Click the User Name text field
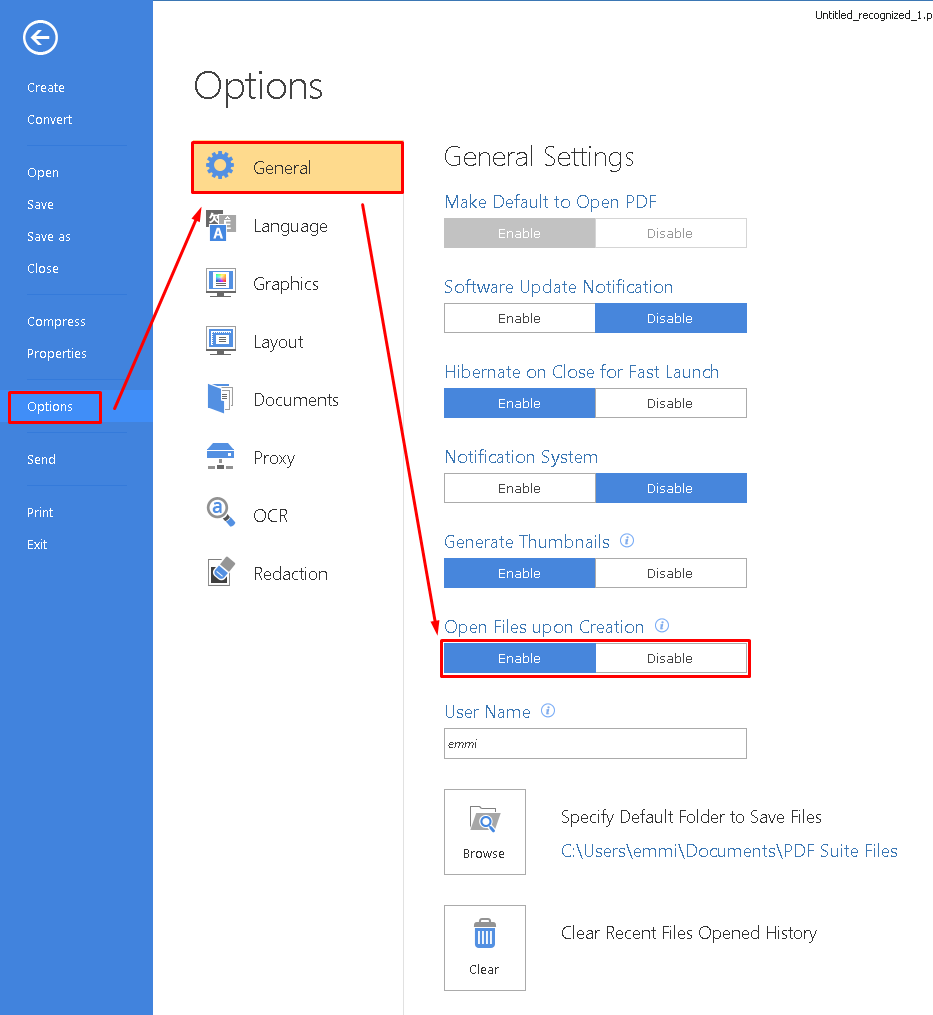The width and height of the screenshot is (933, 1015). (x=595, y=744)
